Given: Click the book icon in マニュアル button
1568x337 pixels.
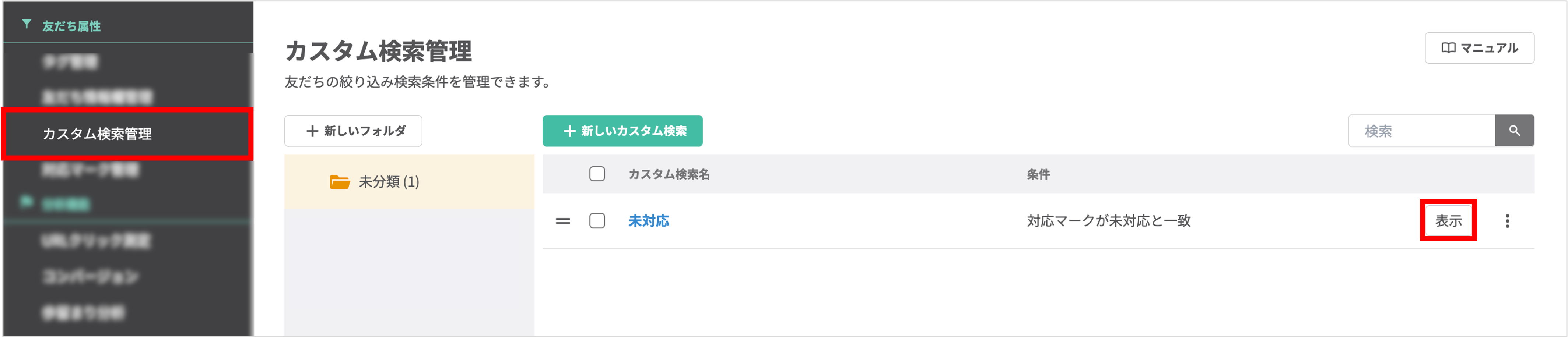Looking at the screenshot, I should pos(1449,48).
